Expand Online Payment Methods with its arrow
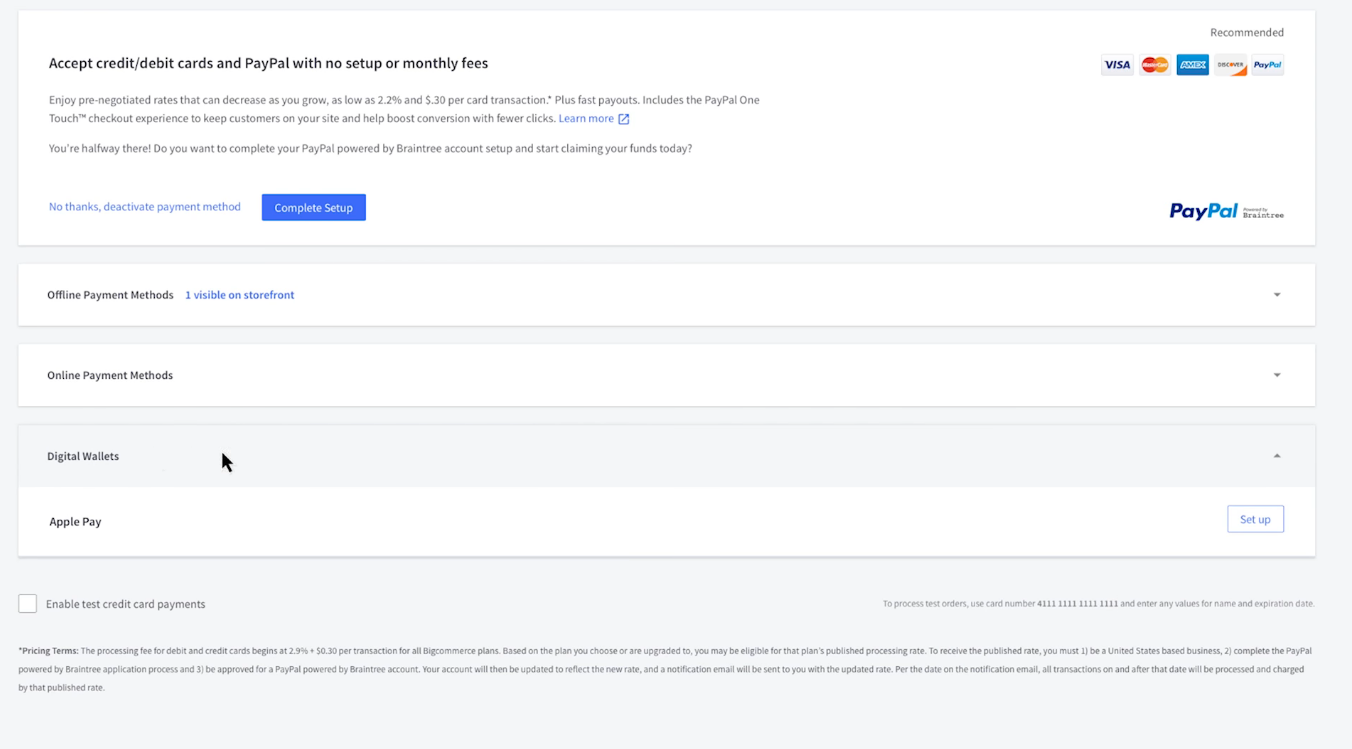This screenshot has width=1352, height=749. click(1277, 375)
